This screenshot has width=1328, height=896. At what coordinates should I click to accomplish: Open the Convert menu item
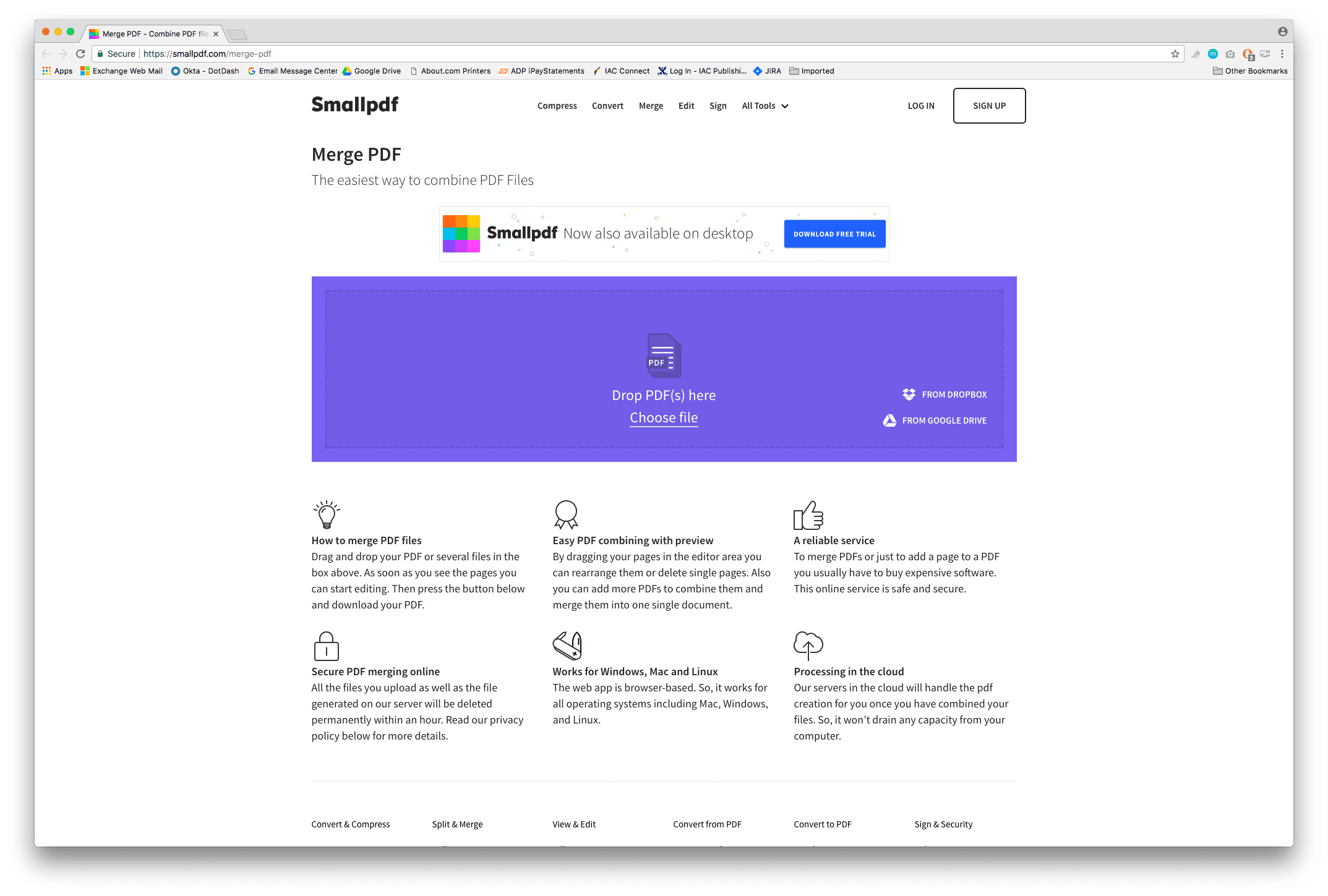tap(607, 106)
